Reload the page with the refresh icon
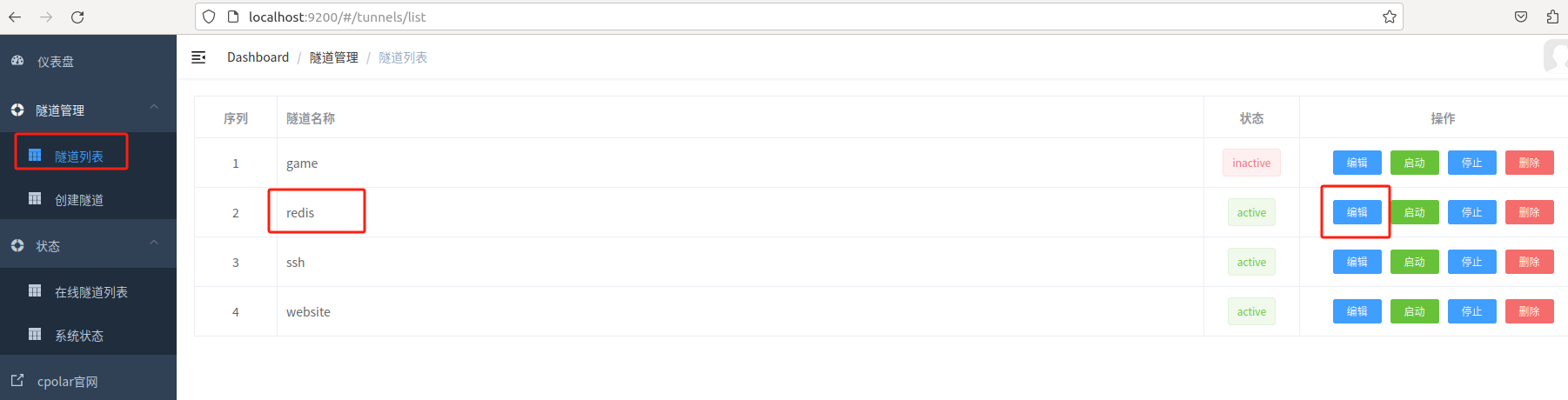Screen dimensions: 1568x400 coord(77,17)
